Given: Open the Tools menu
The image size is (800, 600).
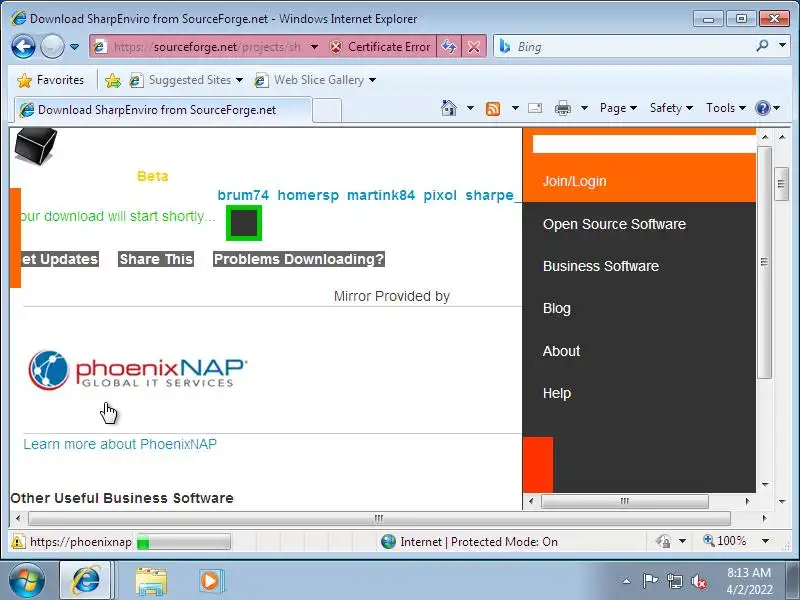Looking at the screenshot, I should pos(726,108).
